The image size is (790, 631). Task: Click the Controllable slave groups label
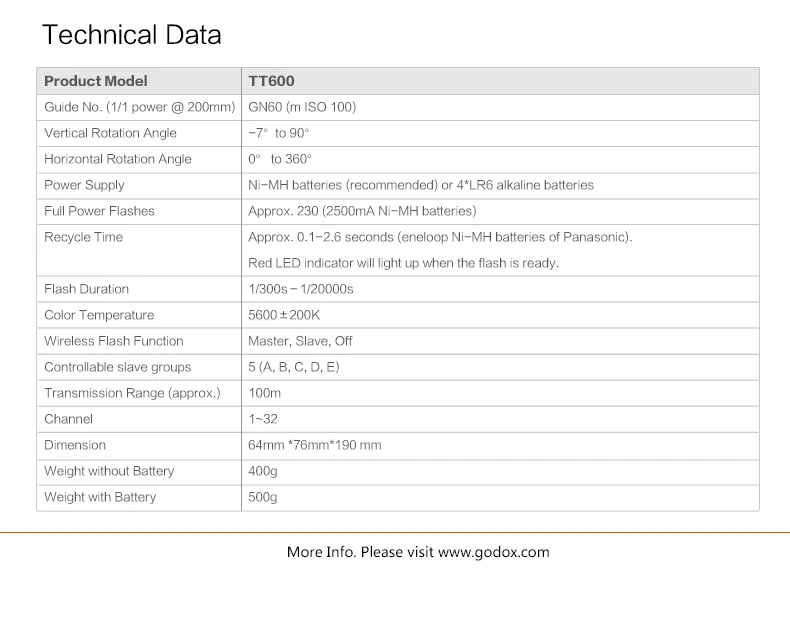coord(117,367)
